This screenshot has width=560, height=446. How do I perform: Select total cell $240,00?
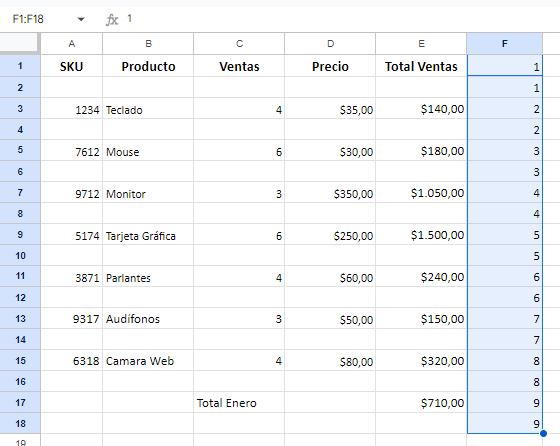click(x=421, y=277)
